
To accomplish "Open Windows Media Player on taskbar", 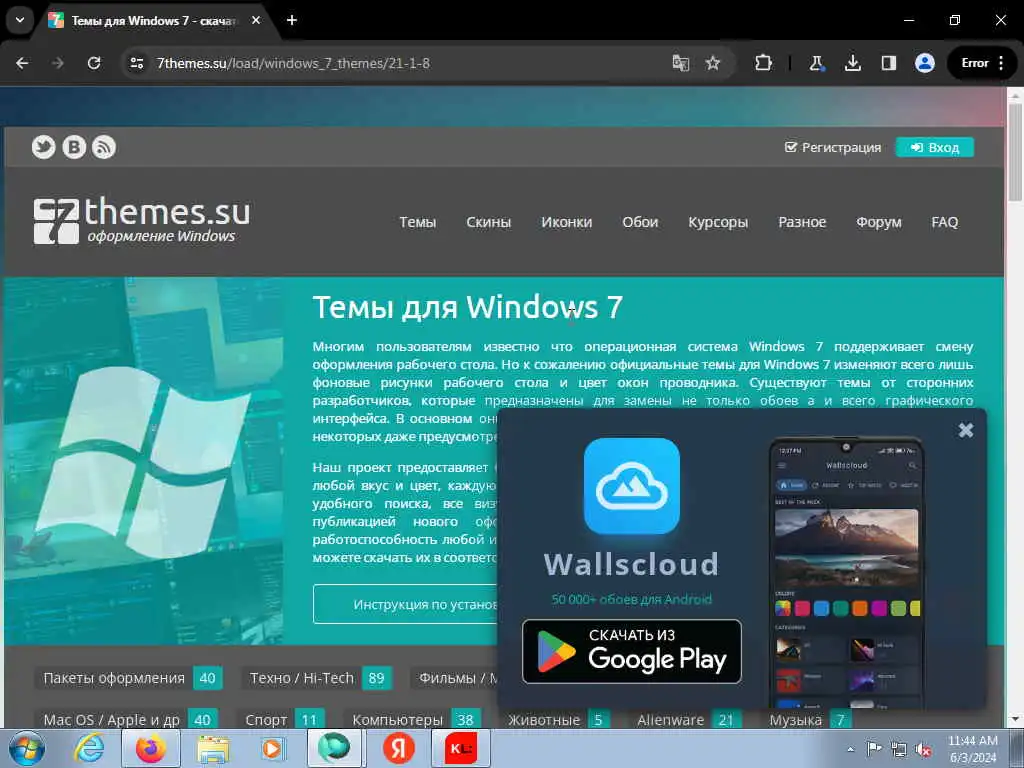I will coord(272,748).
